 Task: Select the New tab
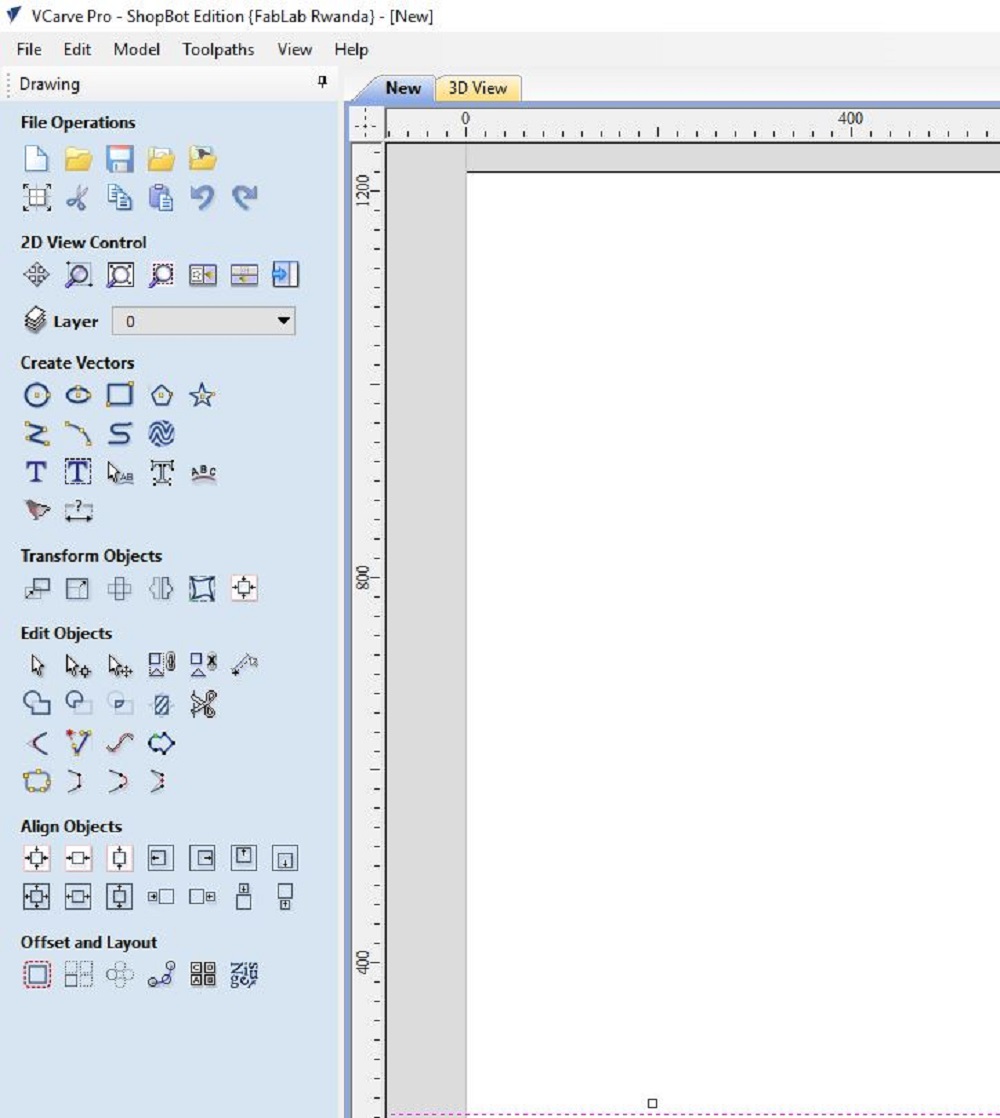coord(403,88)
